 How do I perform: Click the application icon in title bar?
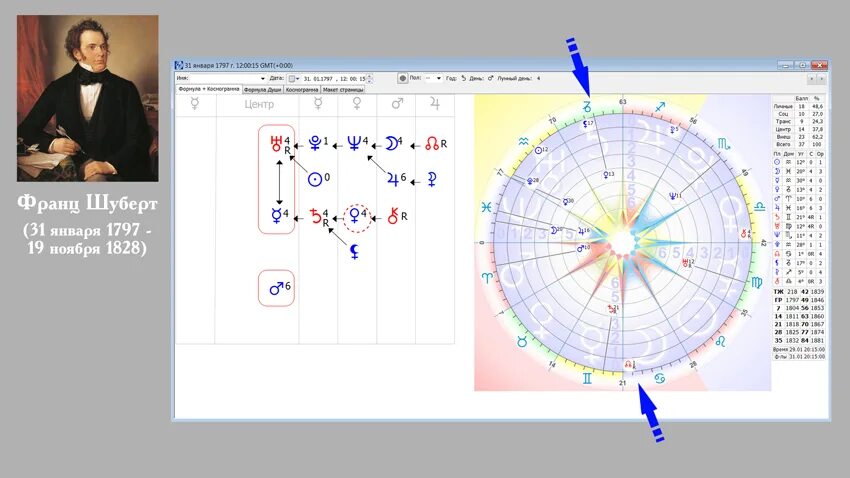[179, 65]
